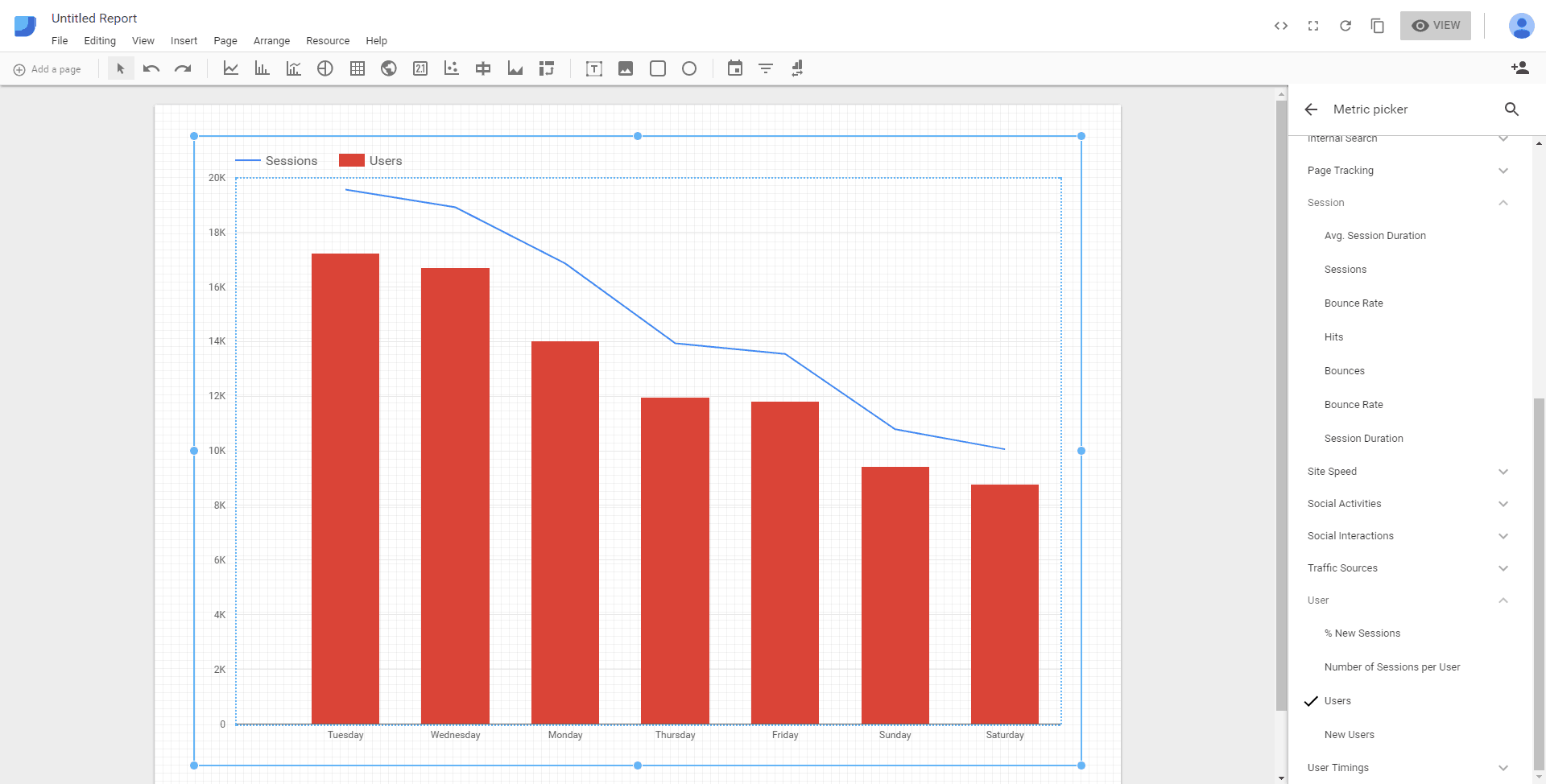Toggle the checked Users metric
Viewport: 1546px width, 784px height.
pyautogui.click(x=1337, y=701)
